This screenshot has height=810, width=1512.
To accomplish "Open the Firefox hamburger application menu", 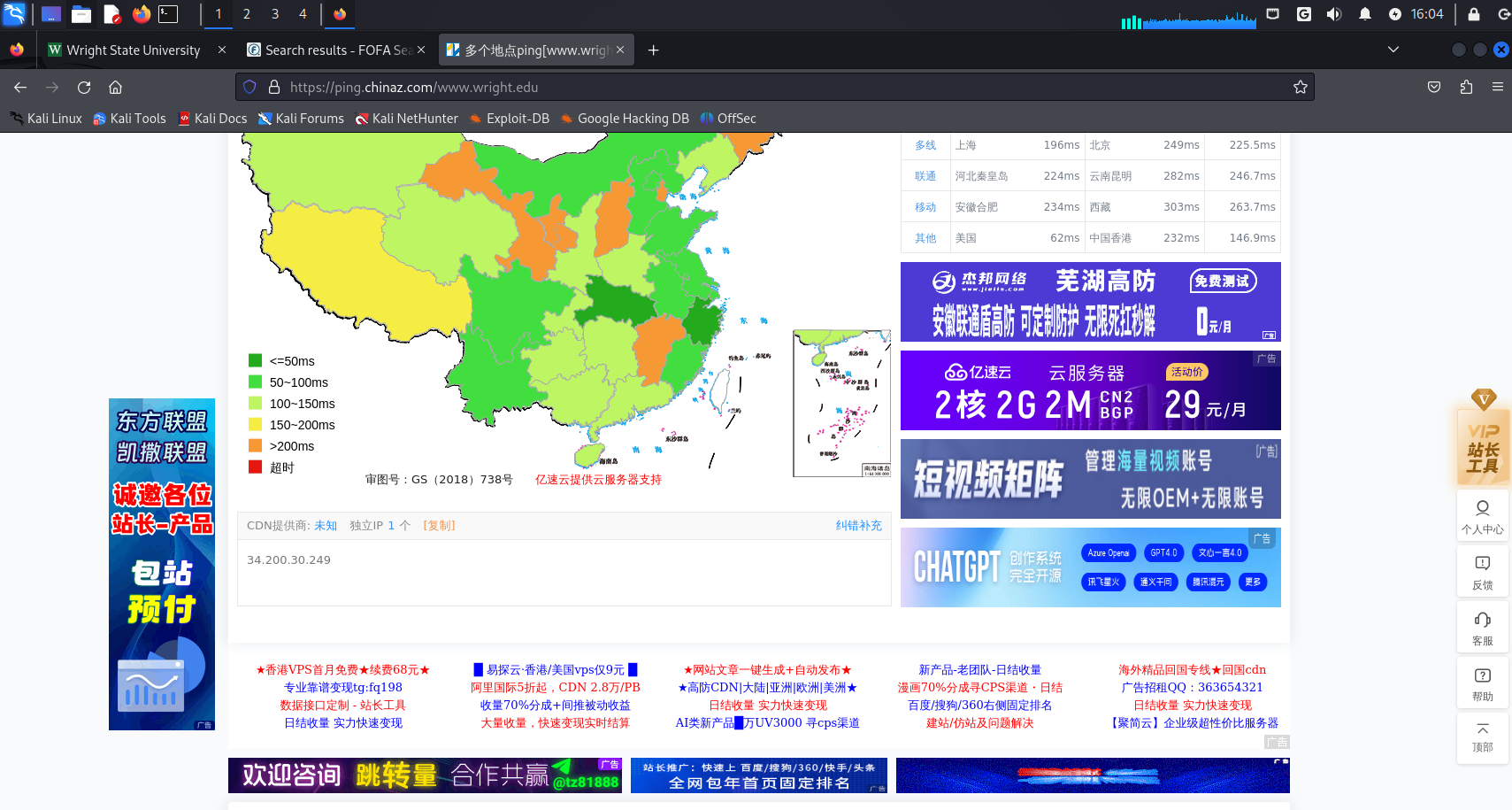I will (1497, 87).
